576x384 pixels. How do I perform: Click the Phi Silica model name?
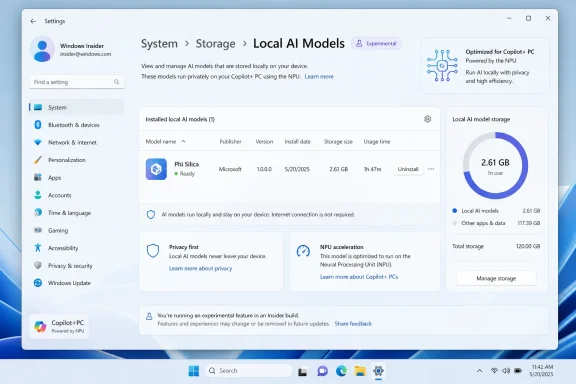[186, 164]
